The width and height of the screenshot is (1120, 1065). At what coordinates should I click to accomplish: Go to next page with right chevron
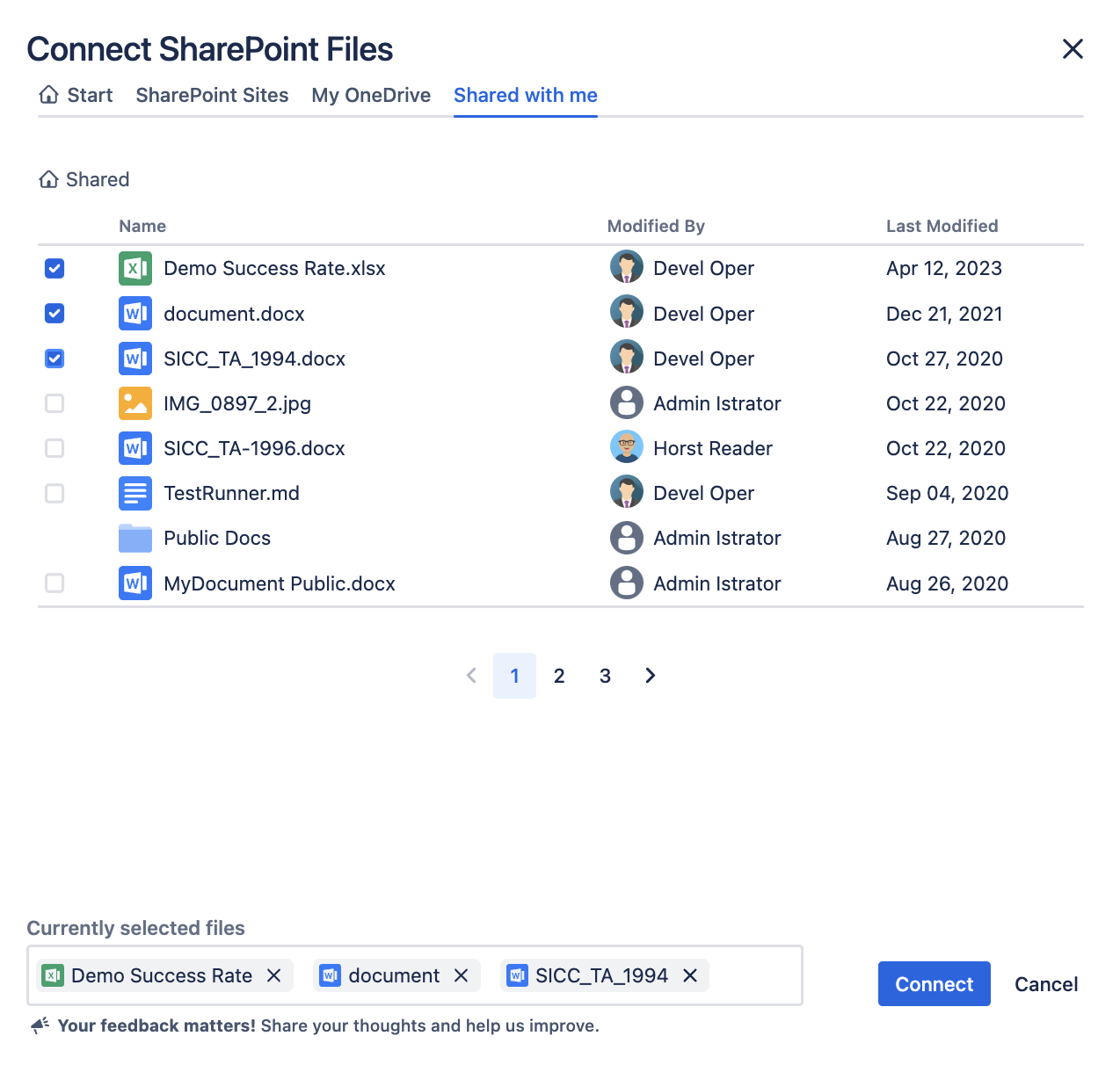(651, 676)
